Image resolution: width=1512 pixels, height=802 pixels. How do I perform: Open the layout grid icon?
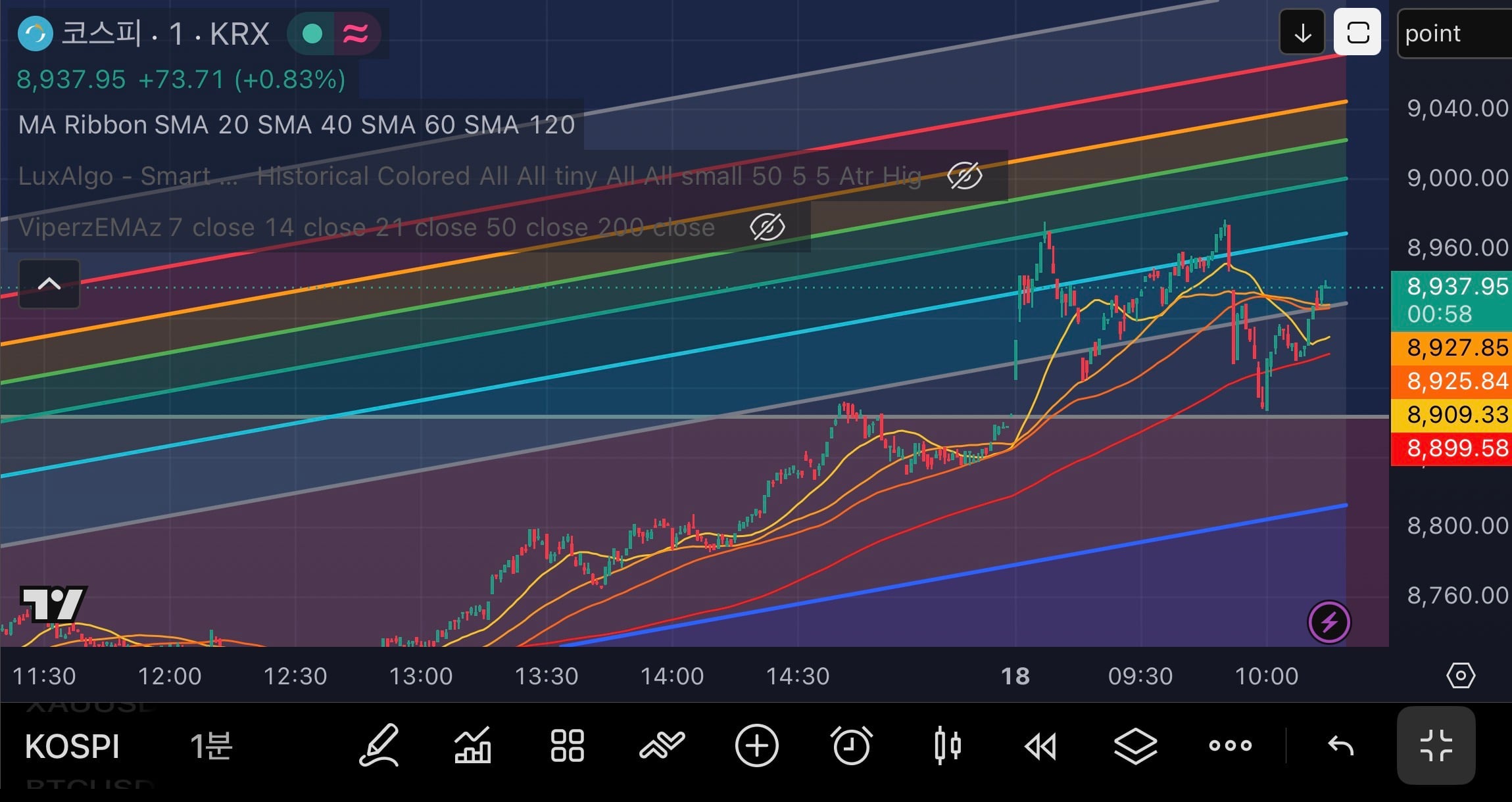click(567, 745)
